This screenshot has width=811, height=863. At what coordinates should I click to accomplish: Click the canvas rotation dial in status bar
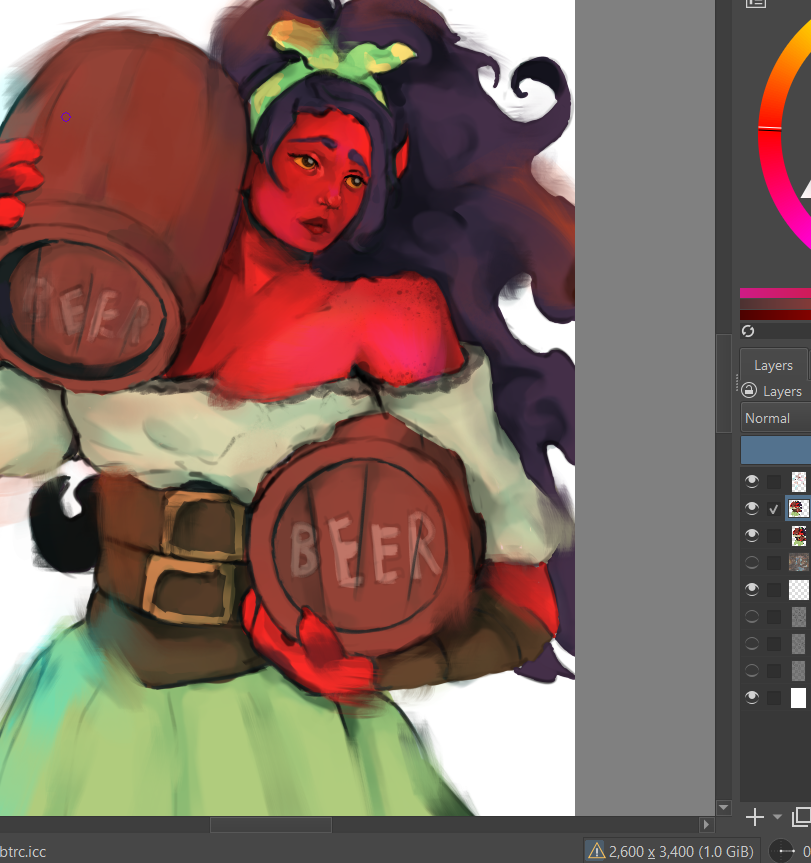click(781, 851)
